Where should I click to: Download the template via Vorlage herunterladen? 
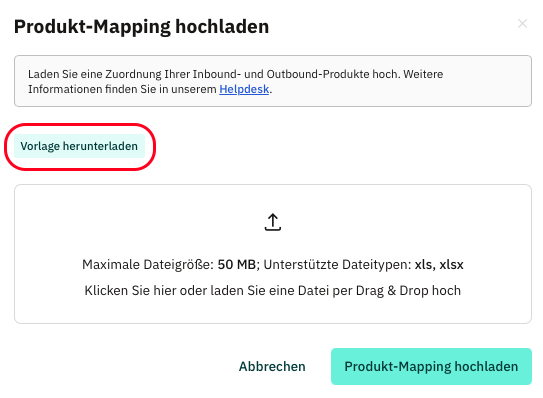79,146
